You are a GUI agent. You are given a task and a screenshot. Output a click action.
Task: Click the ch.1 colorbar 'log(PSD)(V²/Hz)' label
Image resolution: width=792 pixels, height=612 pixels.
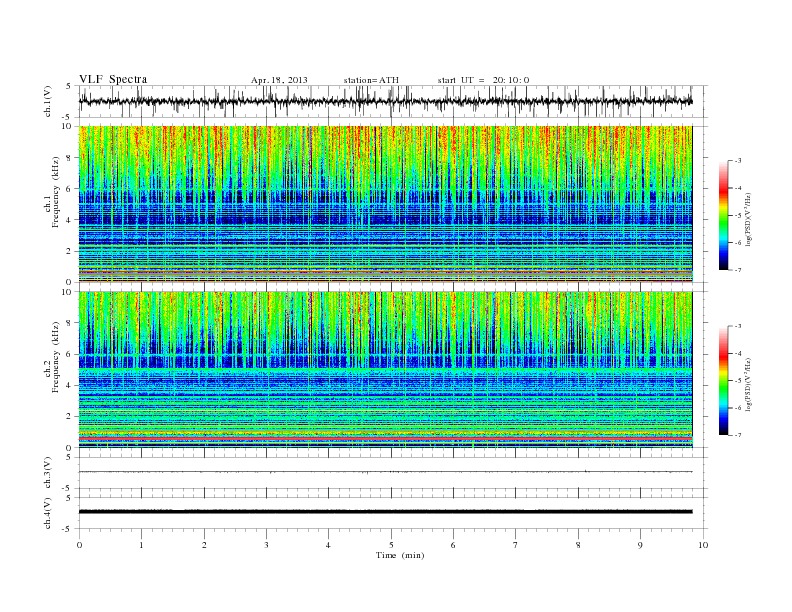(x=748, y=219)
